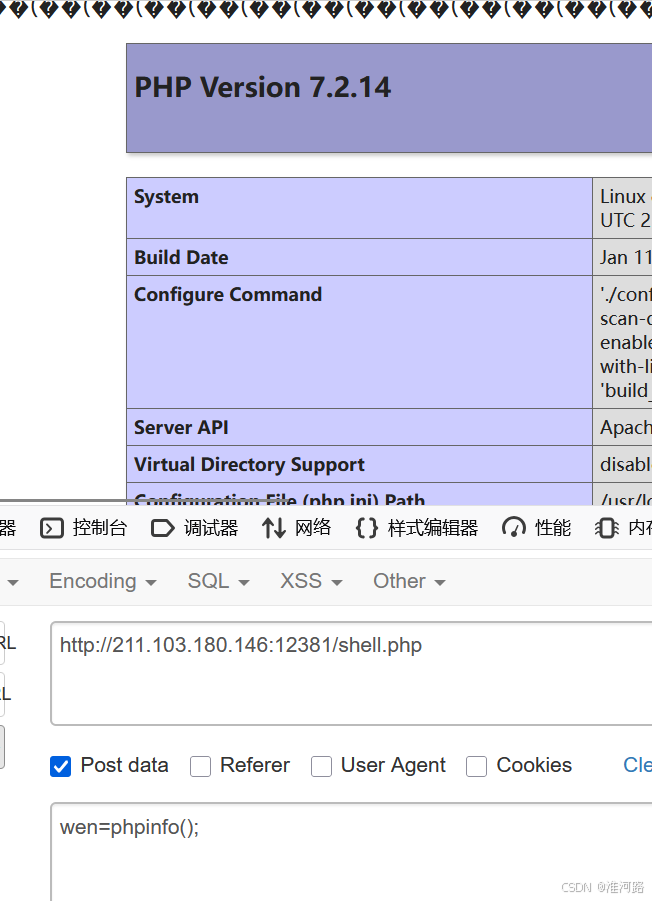Expand the Encoding dropdown menu

click(x=103, y=582)
